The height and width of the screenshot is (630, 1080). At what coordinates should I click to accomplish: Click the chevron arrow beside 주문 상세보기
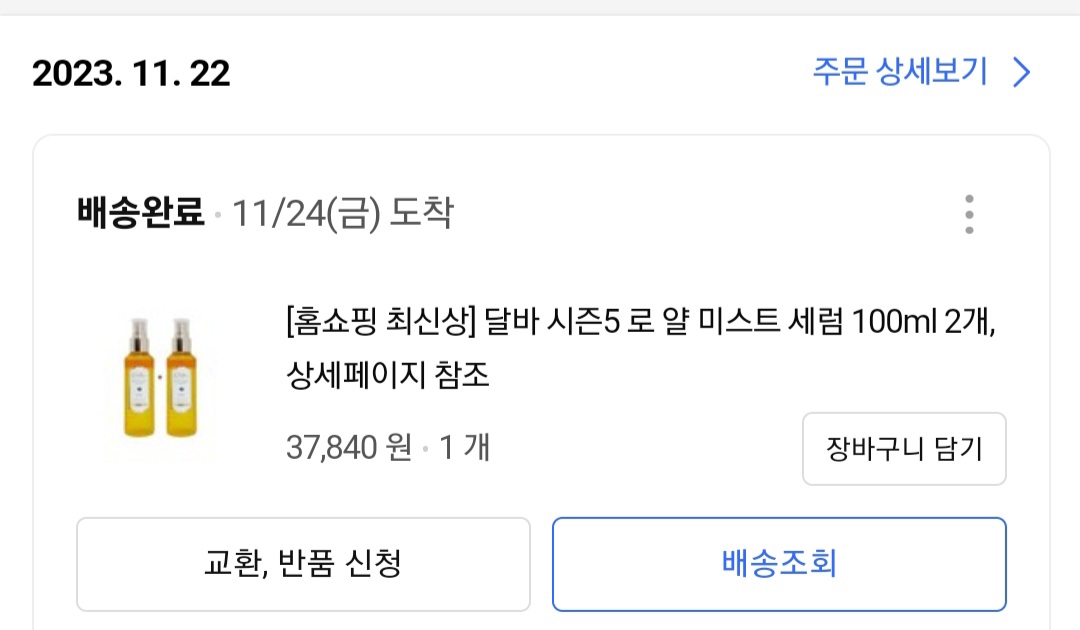(1021, 73)
